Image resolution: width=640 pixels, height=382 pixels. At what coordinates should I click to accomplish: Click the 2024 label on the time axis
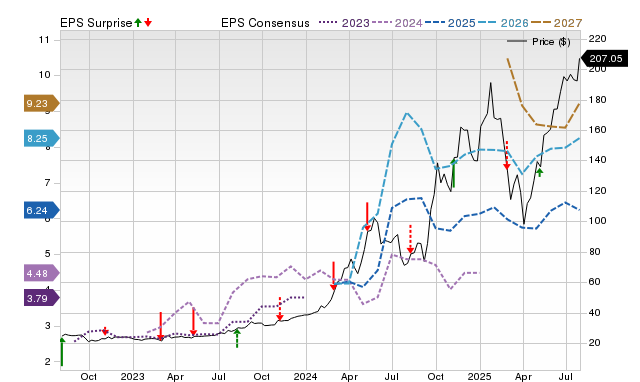pyautogui.click(x=305, y=376)
